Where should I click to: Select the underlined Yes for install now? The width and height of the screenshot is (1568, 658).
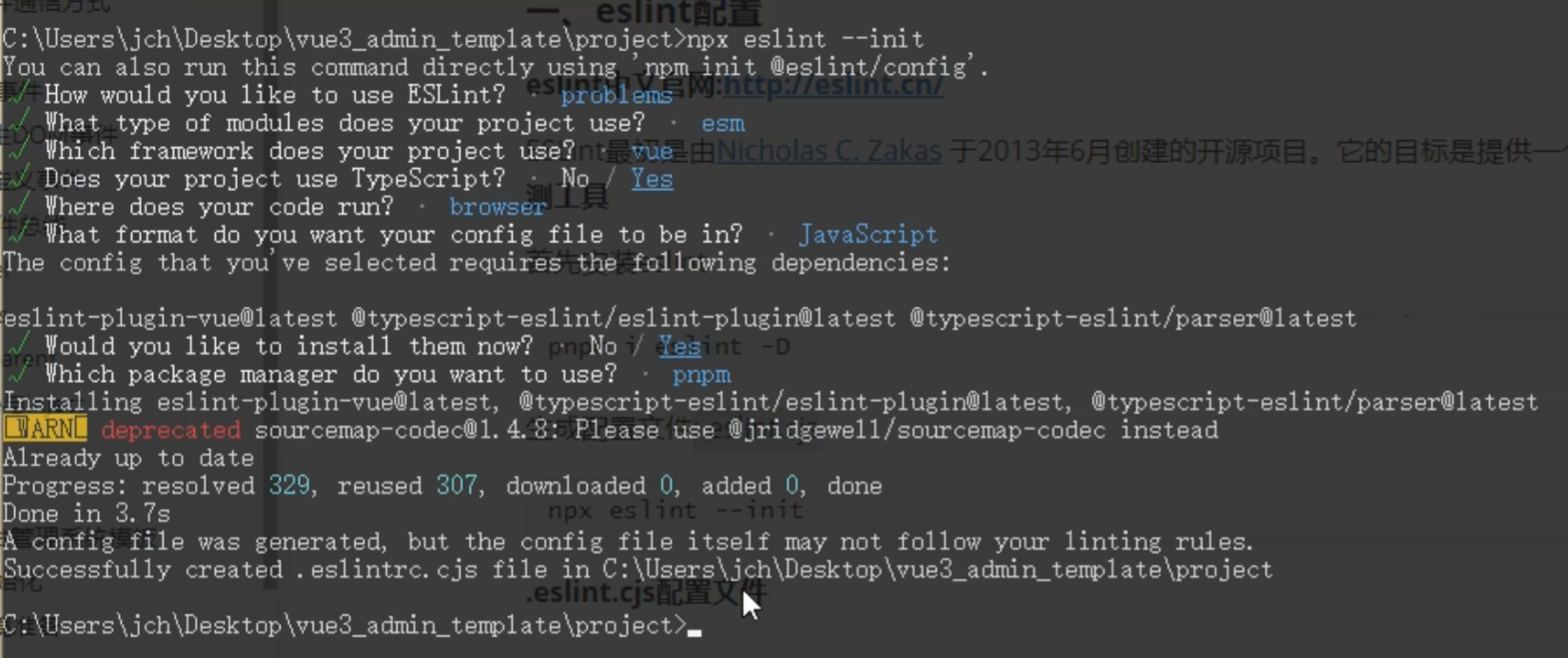tap(679, 346)
